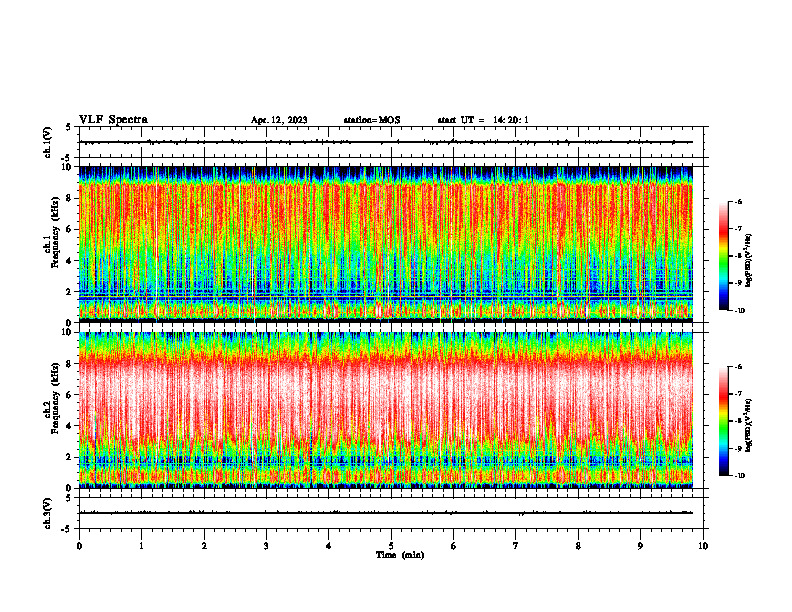Click the ch.1 spectrogram panel

pos(386,244)
